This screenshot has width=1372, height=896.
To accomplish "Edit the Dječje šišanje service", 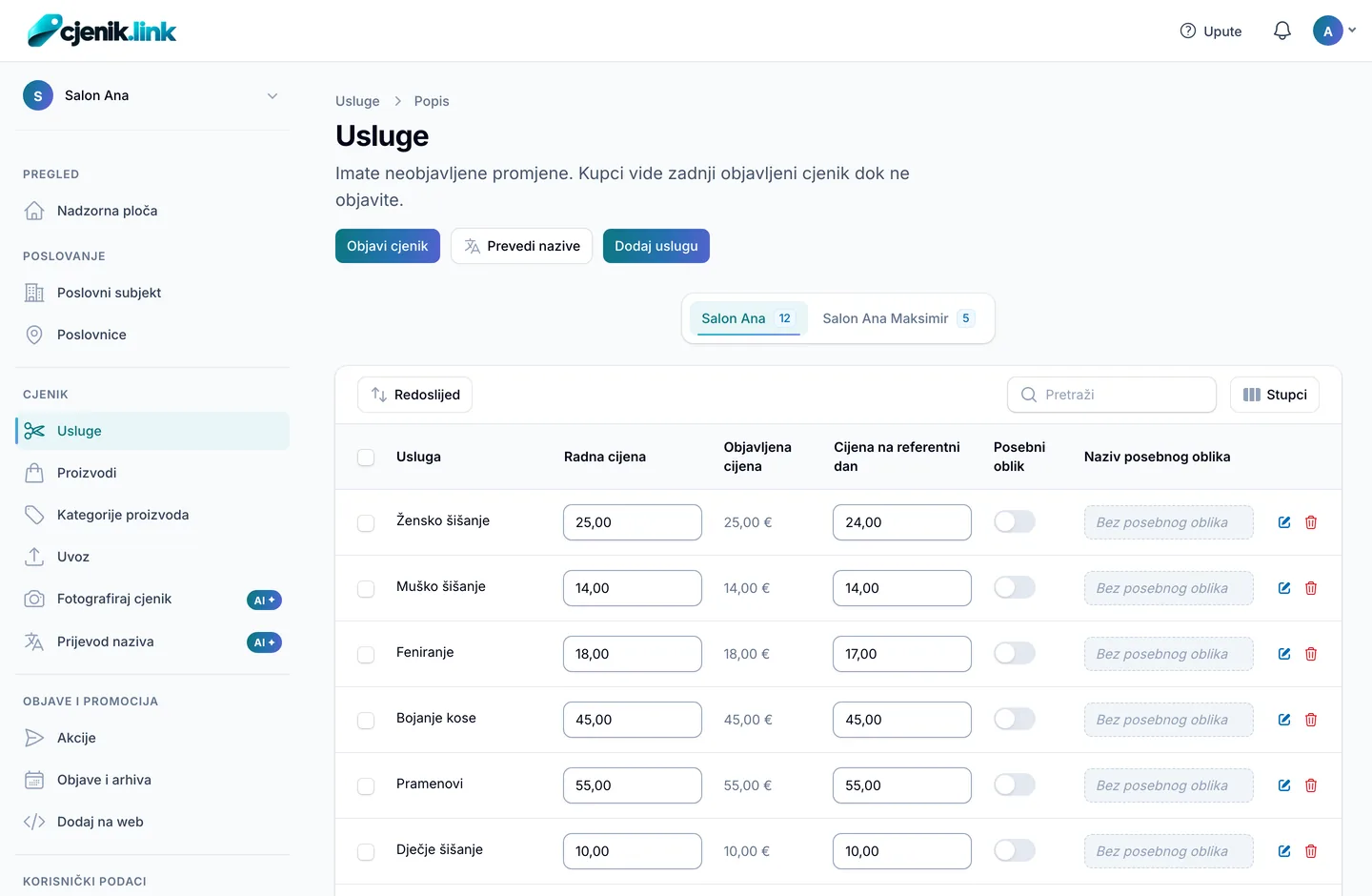I will (x=1284, y=851).
